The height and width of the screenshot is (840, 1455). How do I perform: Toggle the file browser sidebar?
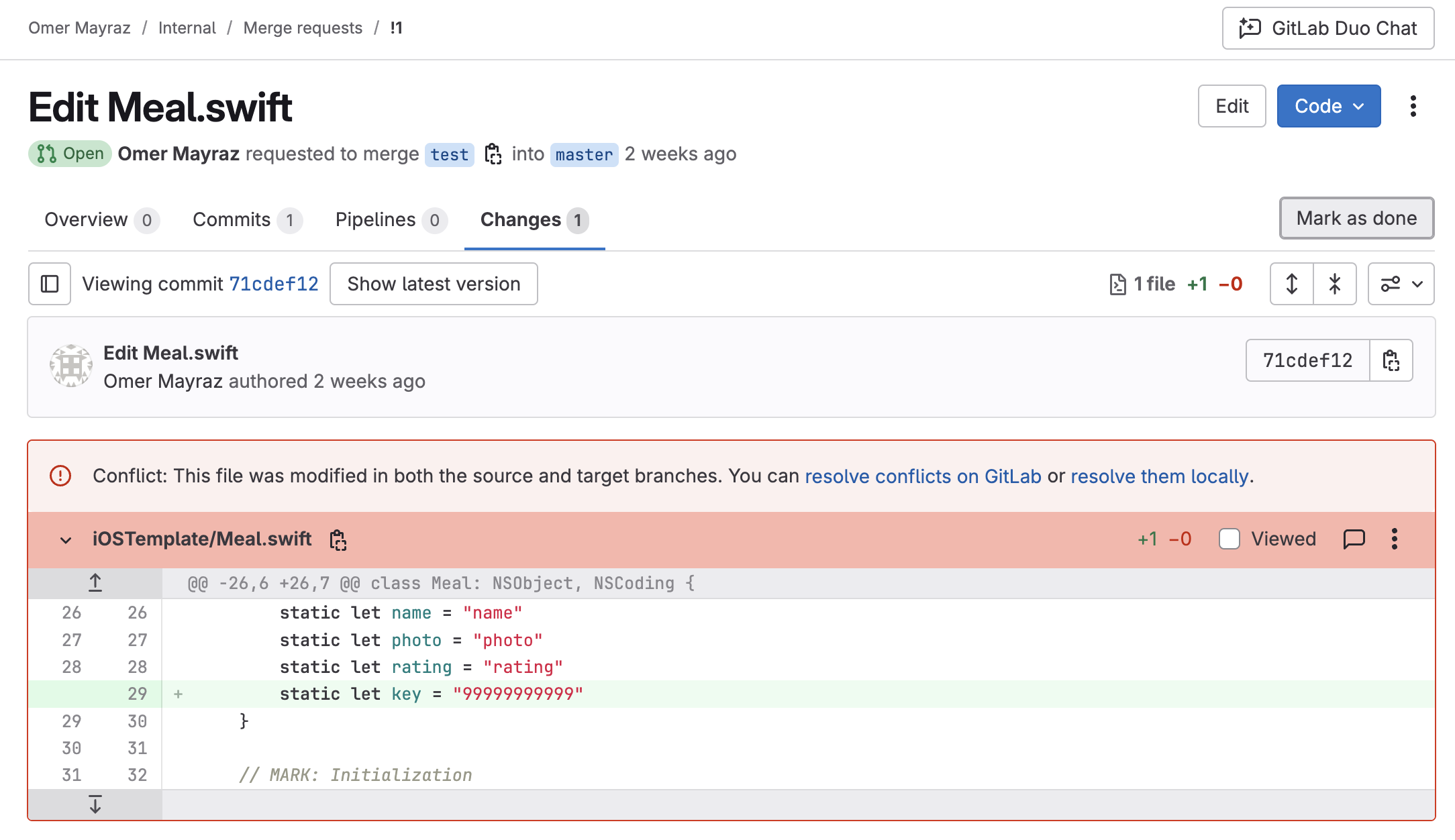coord(49,283)
